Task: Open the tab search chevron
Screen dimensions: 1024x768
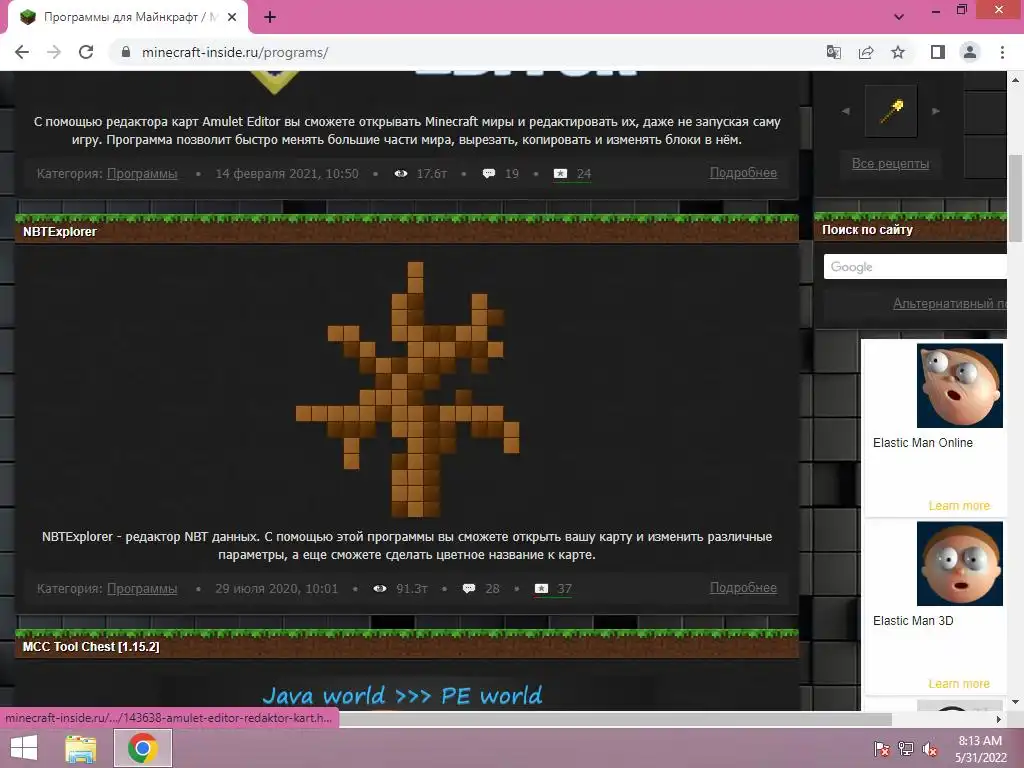Action: 899,18
